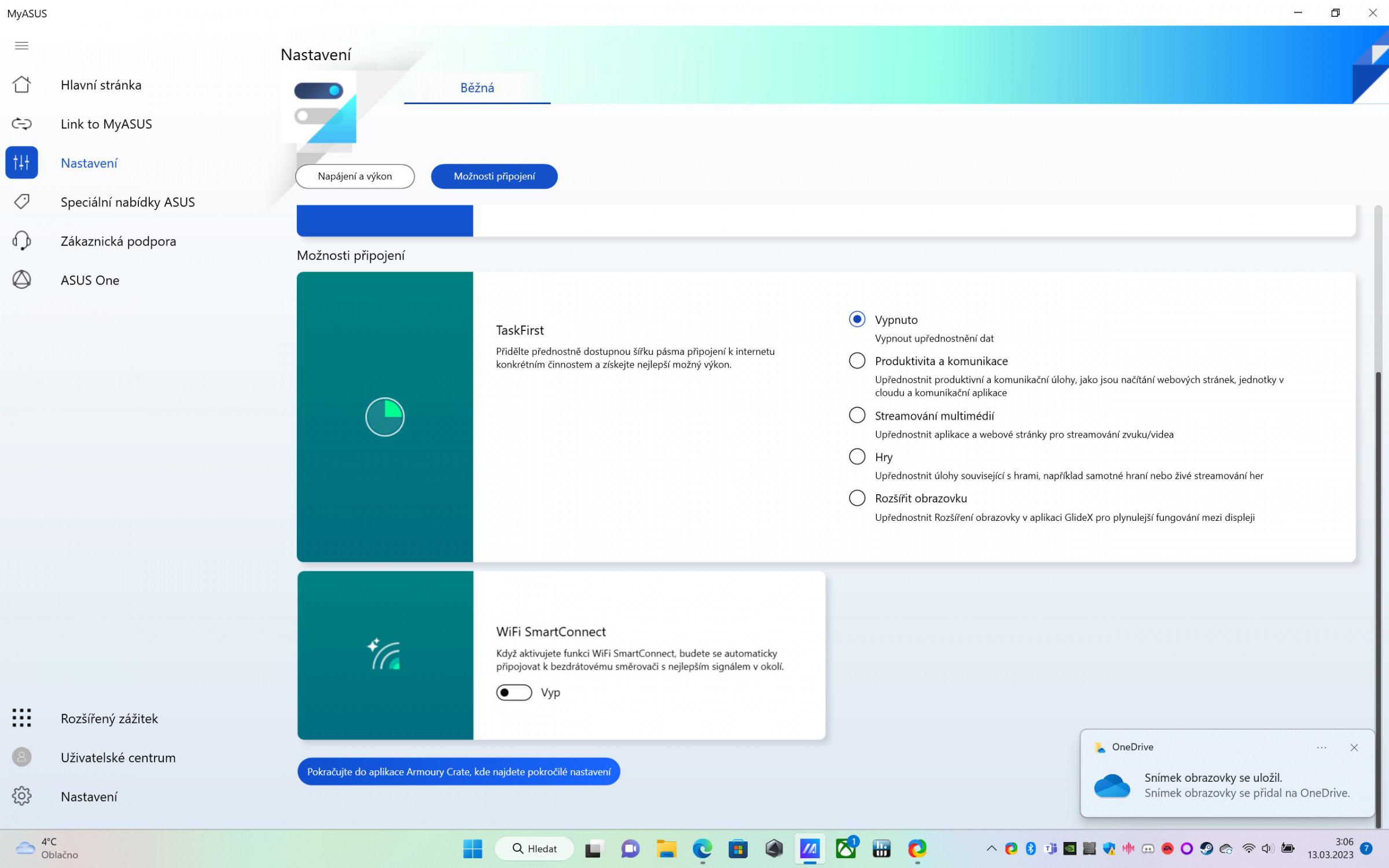1389x868 pixels.
Task: Open EA app tray icon
Action: (x=1167, y=849)
